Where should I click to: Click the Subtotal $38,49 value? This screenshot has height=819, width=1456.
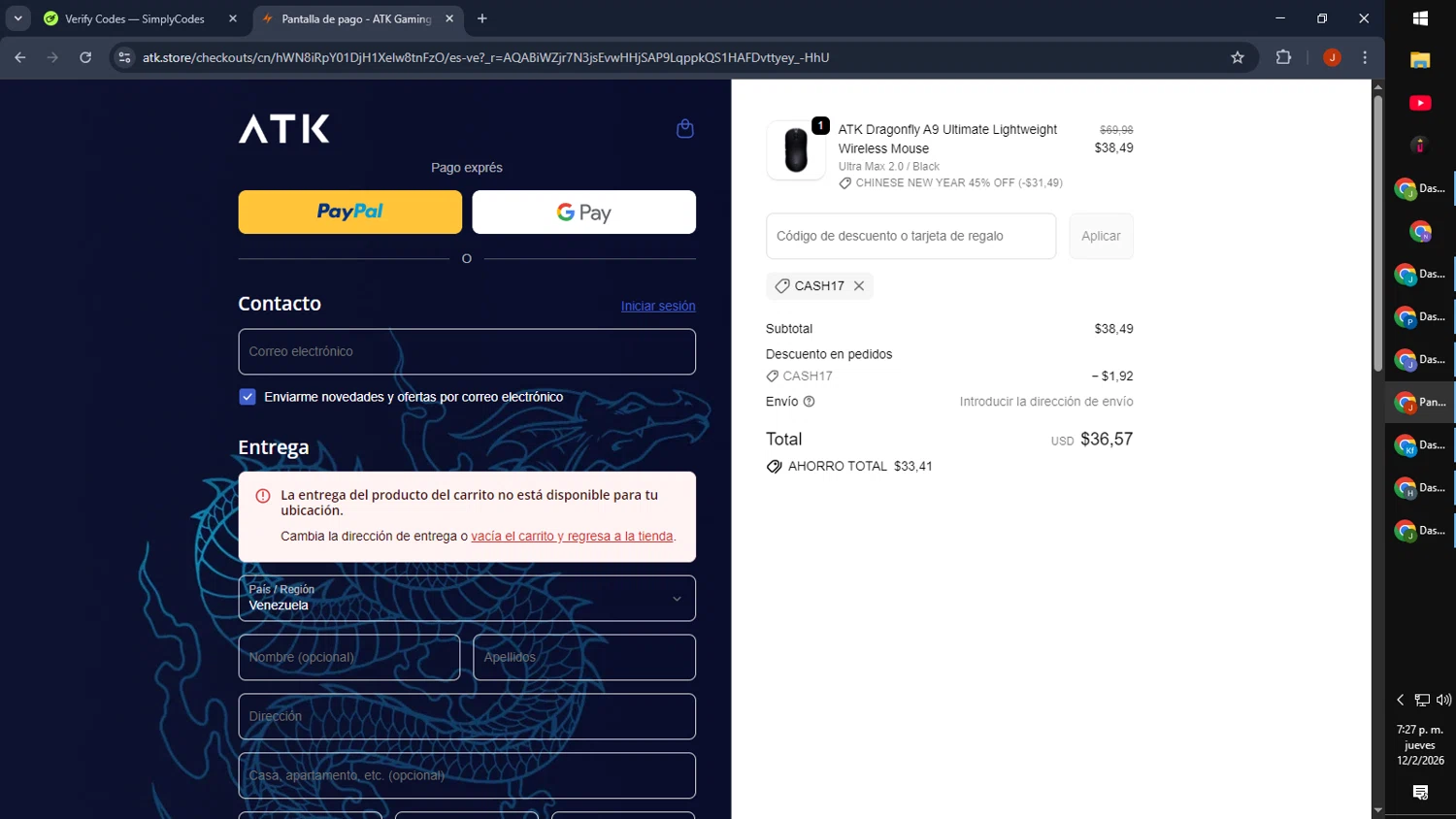tap(1113, 329)
